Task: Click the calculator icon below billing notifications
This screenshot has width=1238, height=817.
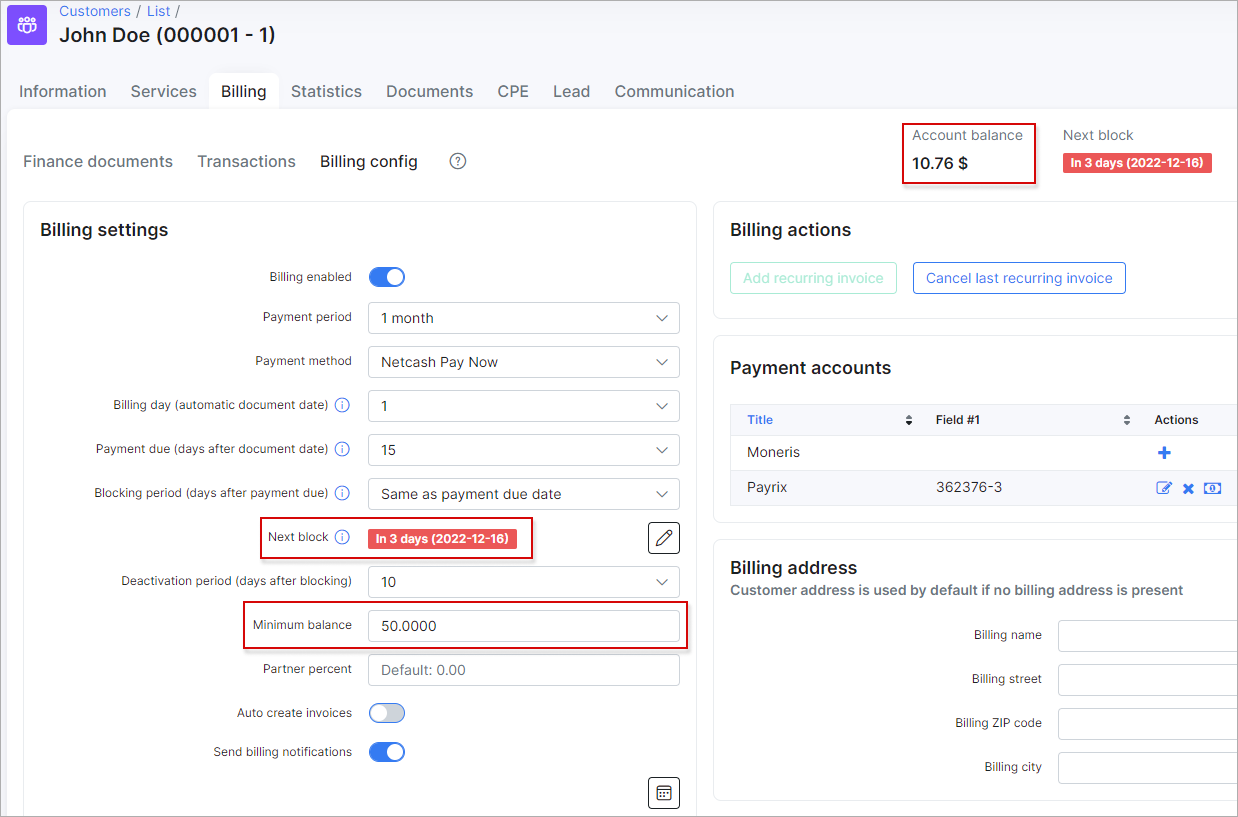Action: pyautogui.click(x=663, y=793)
